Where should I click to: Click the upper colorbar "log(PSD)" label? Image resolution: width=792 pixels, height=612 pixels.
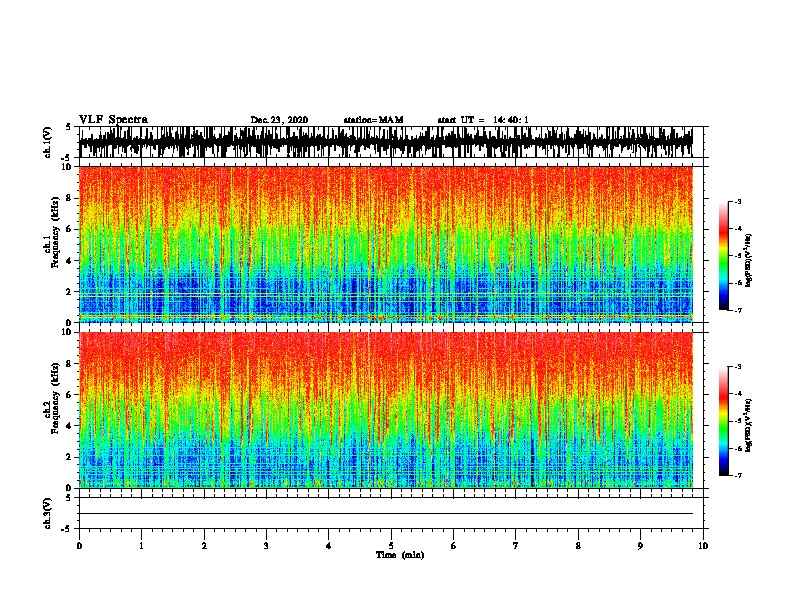[748, 259]
